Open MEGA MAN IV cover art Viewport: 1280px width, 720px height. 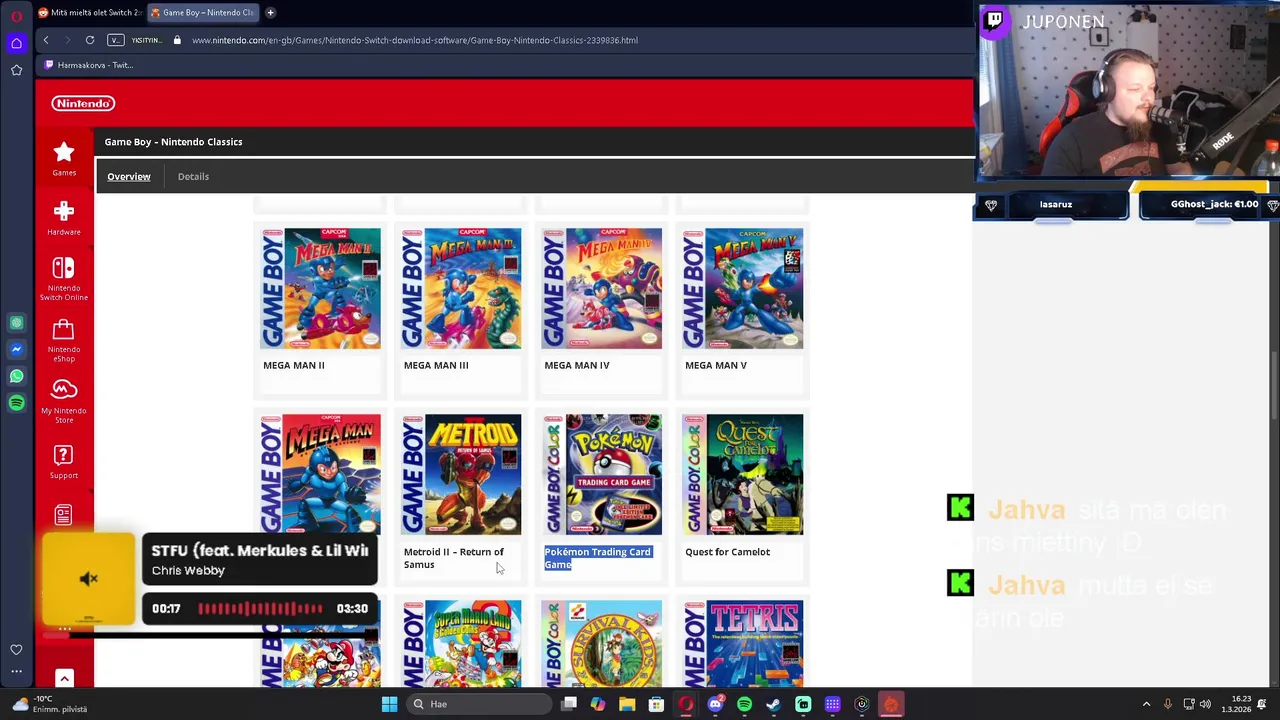602,288
